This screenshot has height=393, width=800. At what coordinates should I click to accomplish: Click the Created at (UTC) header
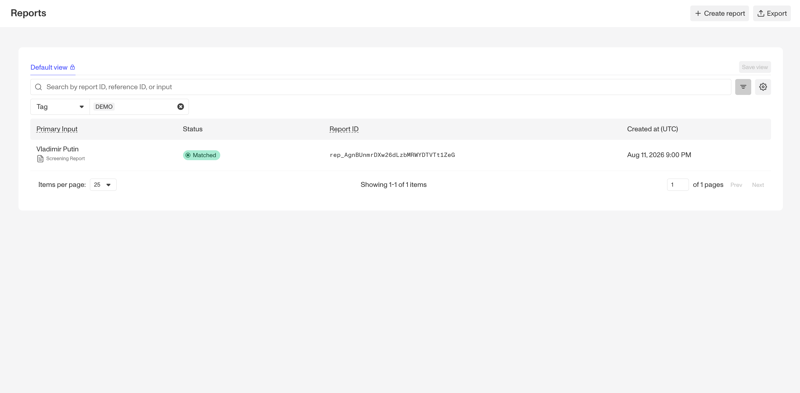pyautogui.click(x=653, y=129)
